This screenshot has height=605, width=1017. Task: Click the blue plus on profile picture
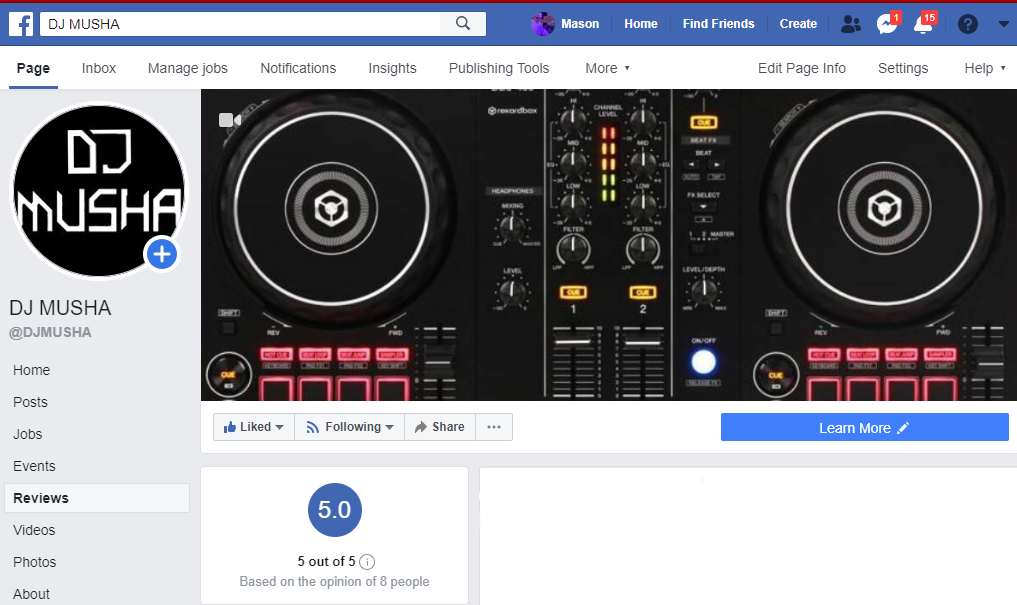coord(162,255)
